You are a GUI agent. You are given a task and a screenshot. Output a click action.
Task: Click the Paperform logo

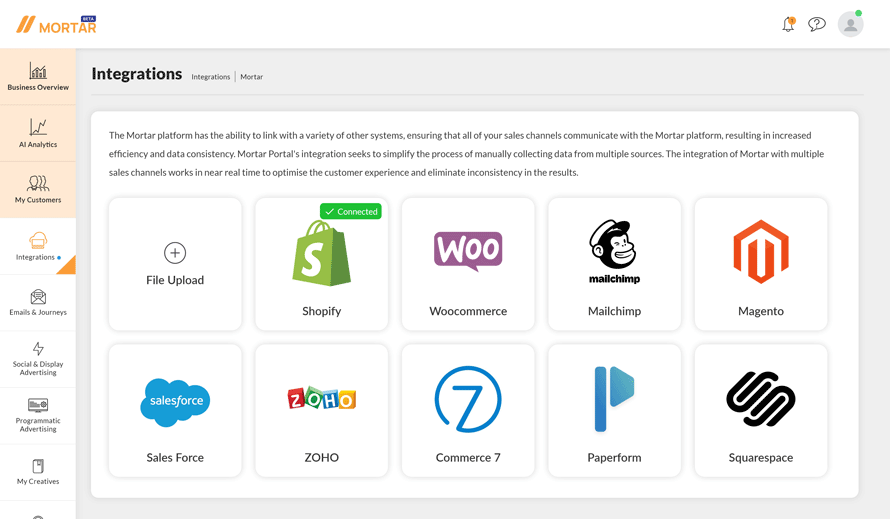614,399
